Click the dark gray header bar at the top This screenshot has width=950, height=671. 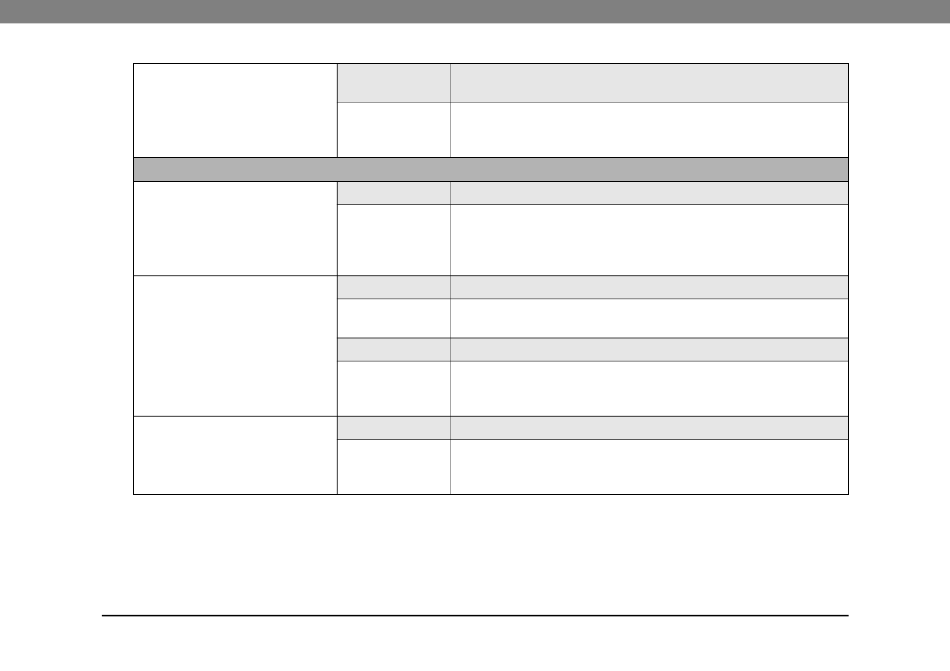[x=475, y=12]
